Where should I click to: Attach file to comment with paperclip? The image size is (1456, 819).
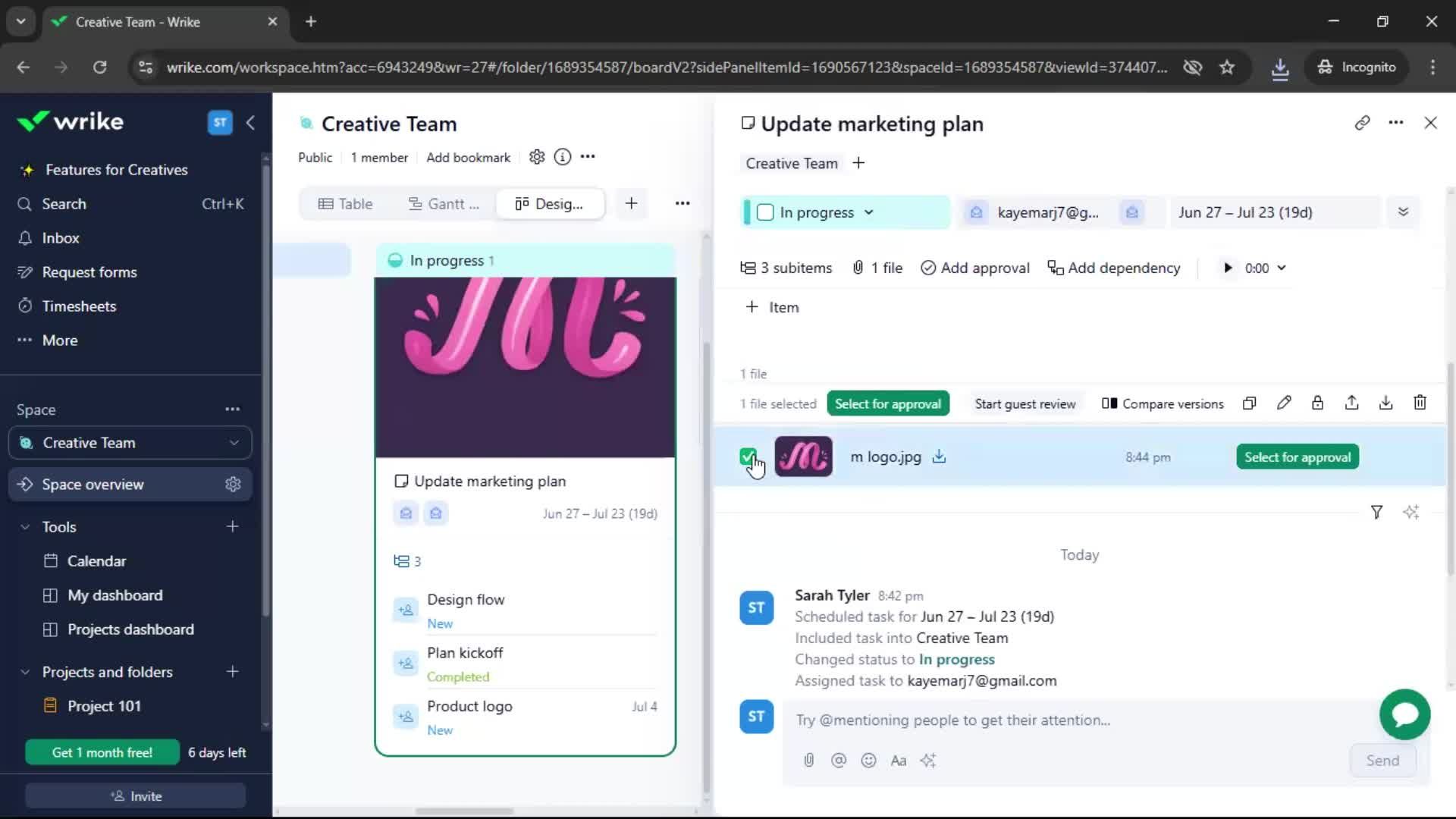[808, 761]
